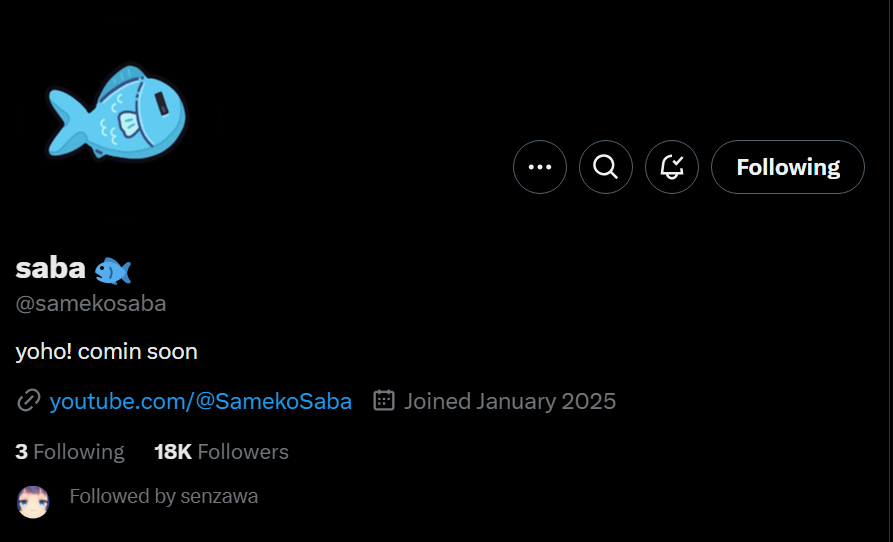
Task: Click the search magnifier icon button
Action: pos(606,167)
